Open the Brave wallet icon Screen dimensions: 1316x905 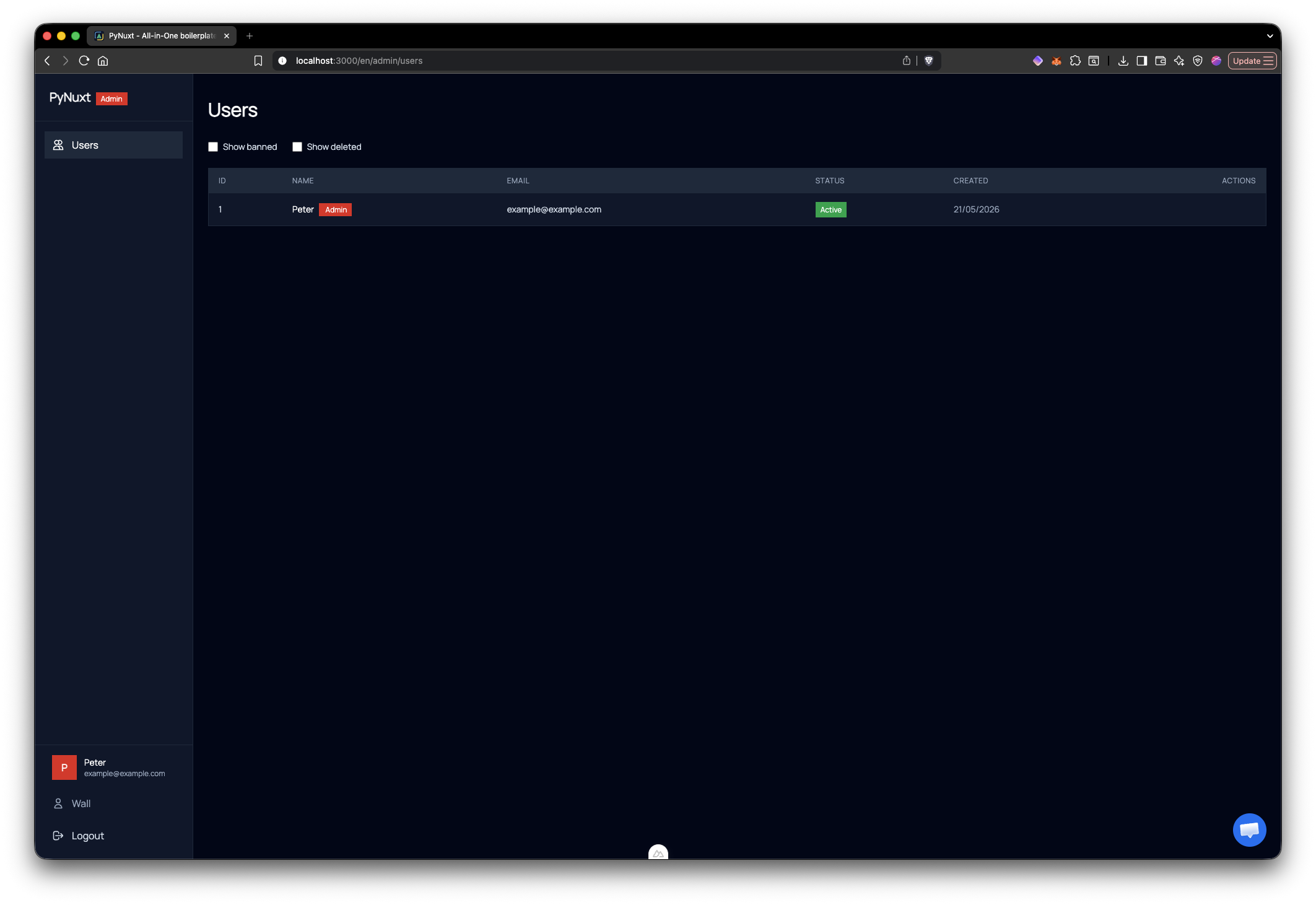coord(1161,61)
